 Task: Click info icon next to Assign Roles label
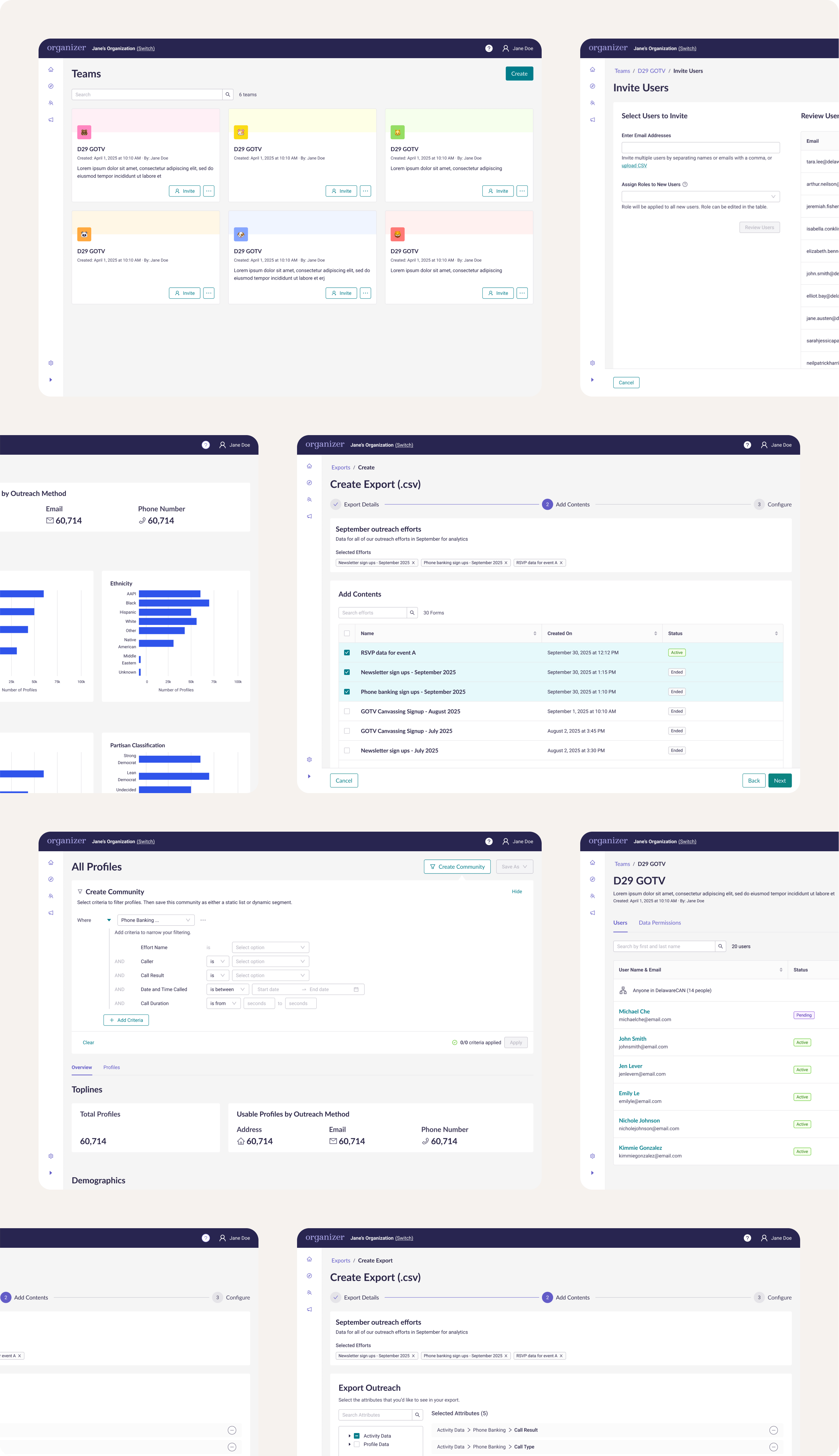[684, 184]
